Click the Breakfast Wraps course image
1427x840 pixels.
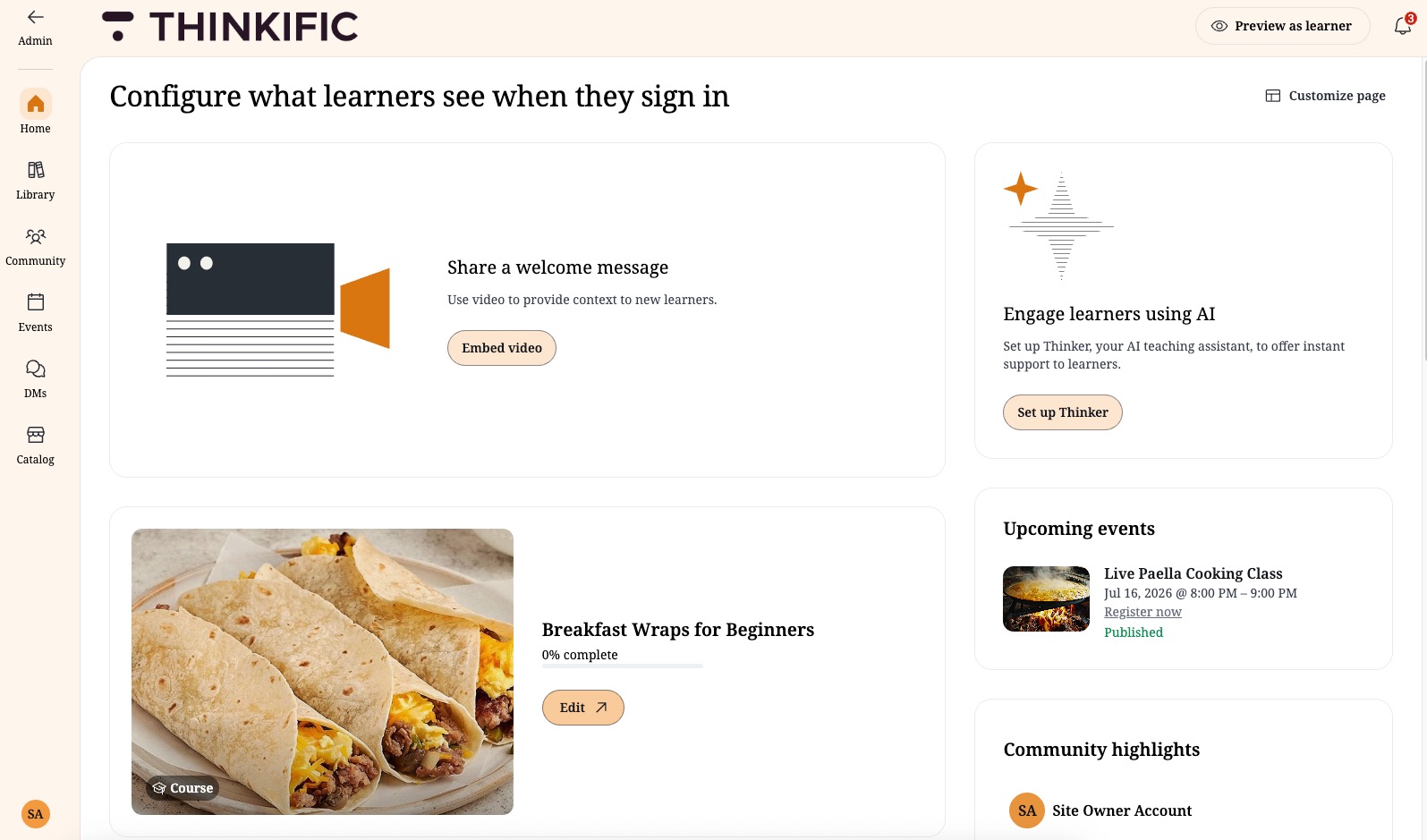(322, 672)
